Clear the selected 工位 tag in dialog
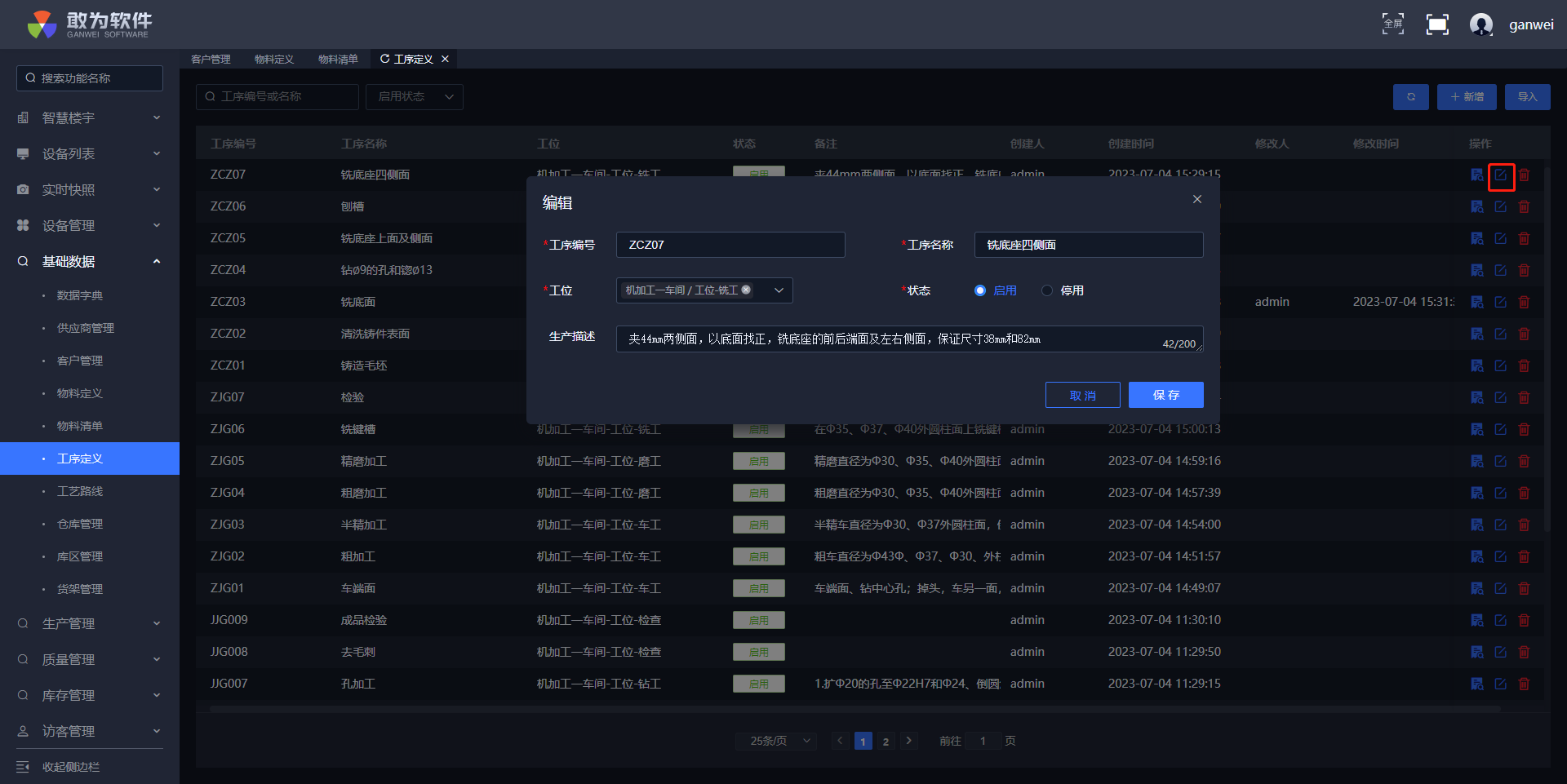This screenshot has height=784, width=1567. point(746,290)
